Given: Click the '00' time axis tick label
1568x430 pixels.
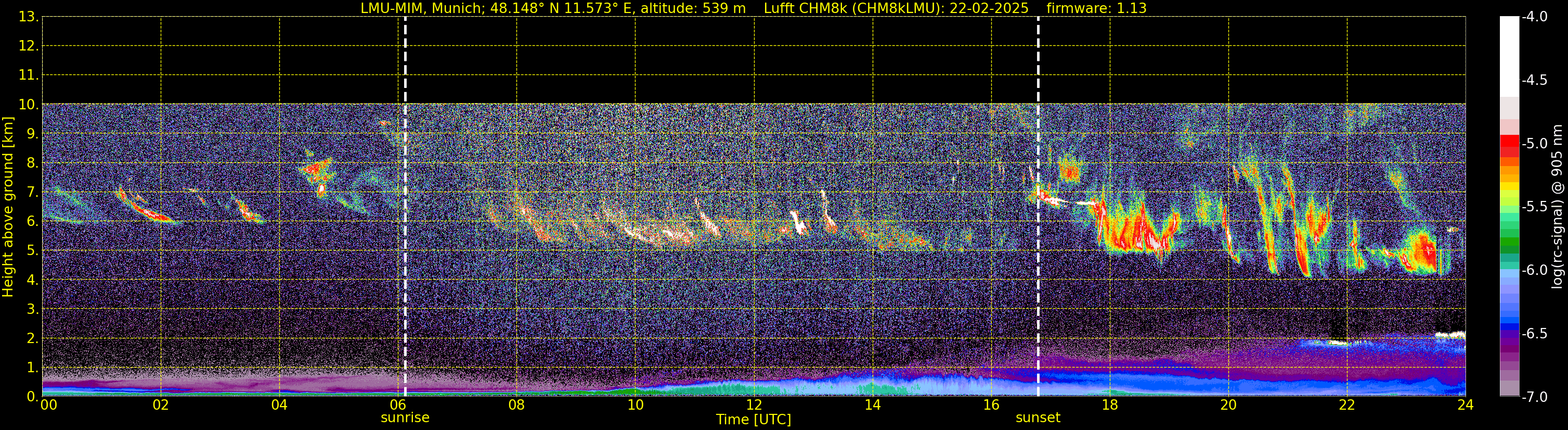Looking at the screenshot, I should (49, 405).
